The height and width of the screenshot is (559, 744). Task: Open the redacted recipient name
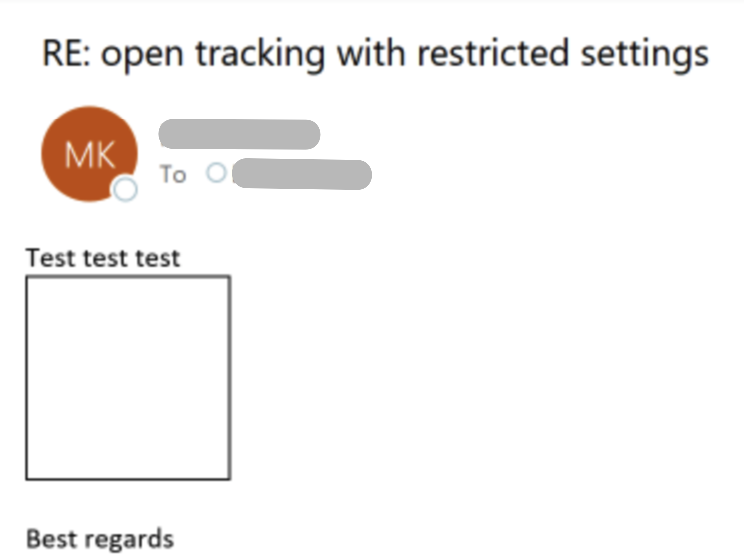tap(301, 174)
